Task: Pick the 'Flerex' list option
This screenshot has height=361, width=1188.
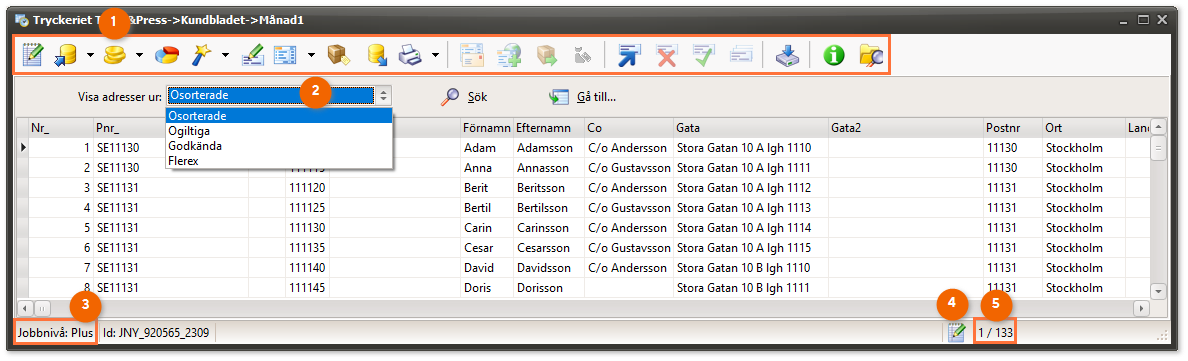Action: pyautogui.click(x=279, y=160)
